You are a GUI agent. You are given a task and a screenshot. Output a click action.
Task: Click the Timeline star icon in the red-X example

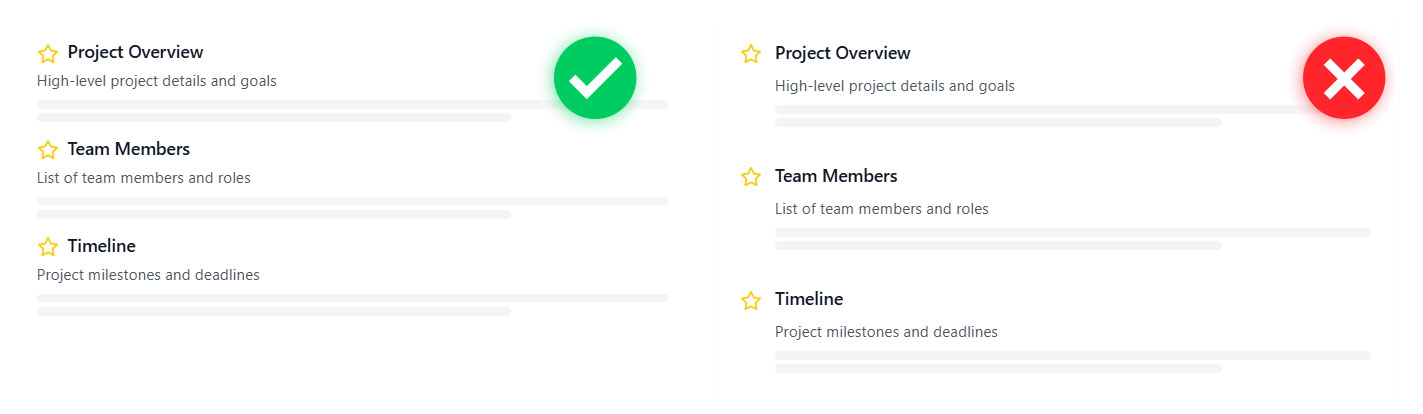point(751,300)
